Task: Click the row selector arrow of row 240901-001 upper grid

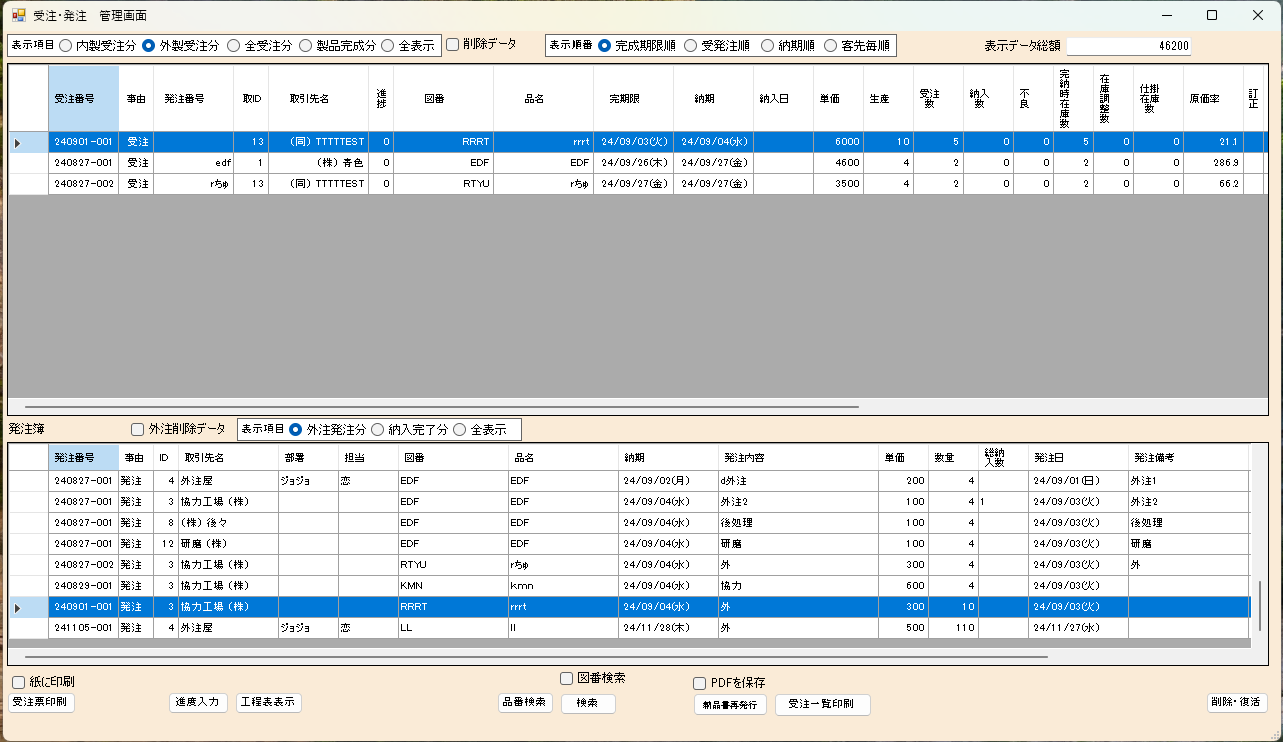Action: [28, 142]
